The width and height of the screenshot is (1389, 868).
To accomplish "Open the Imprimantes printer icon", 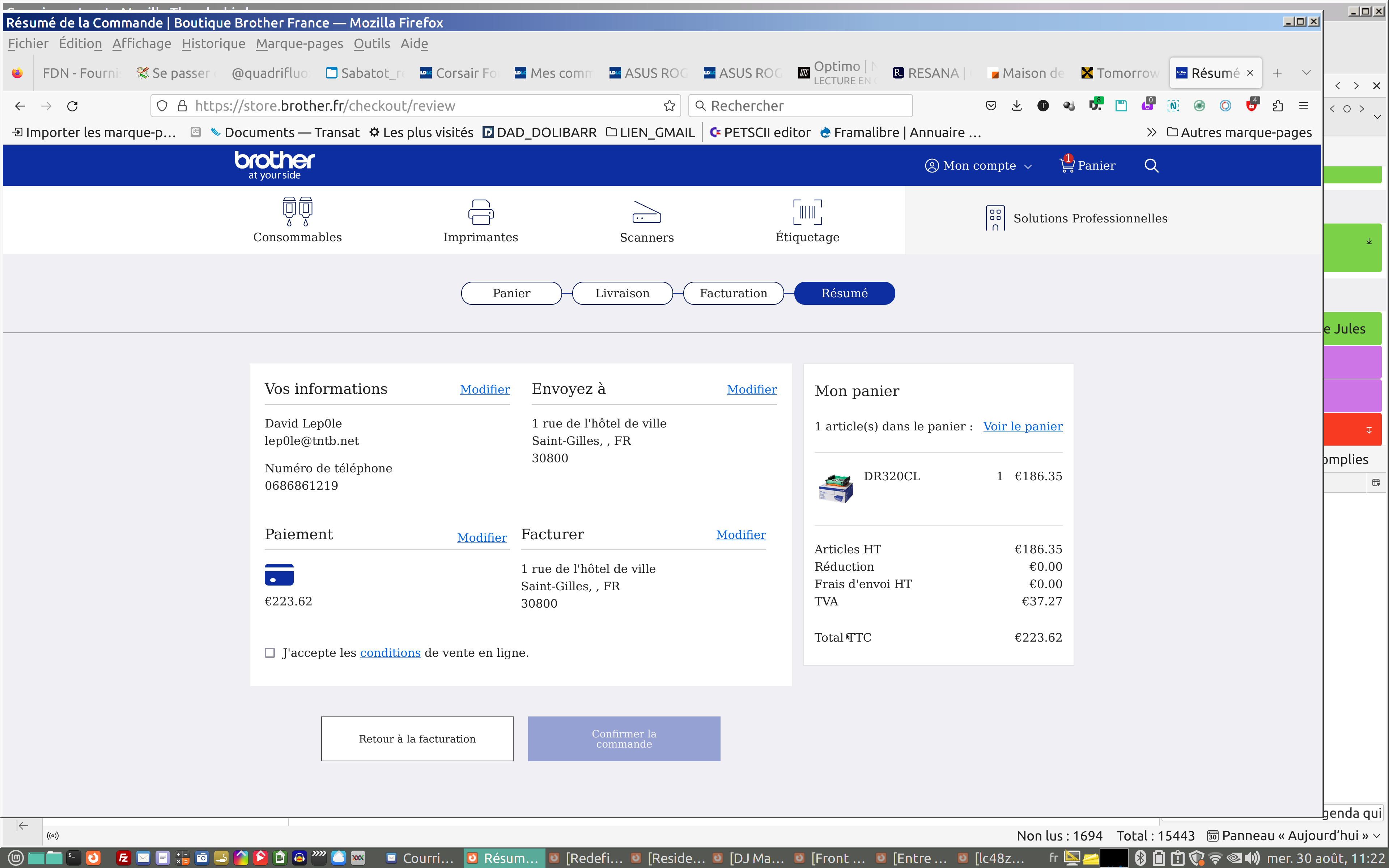I will click(480, 212).
